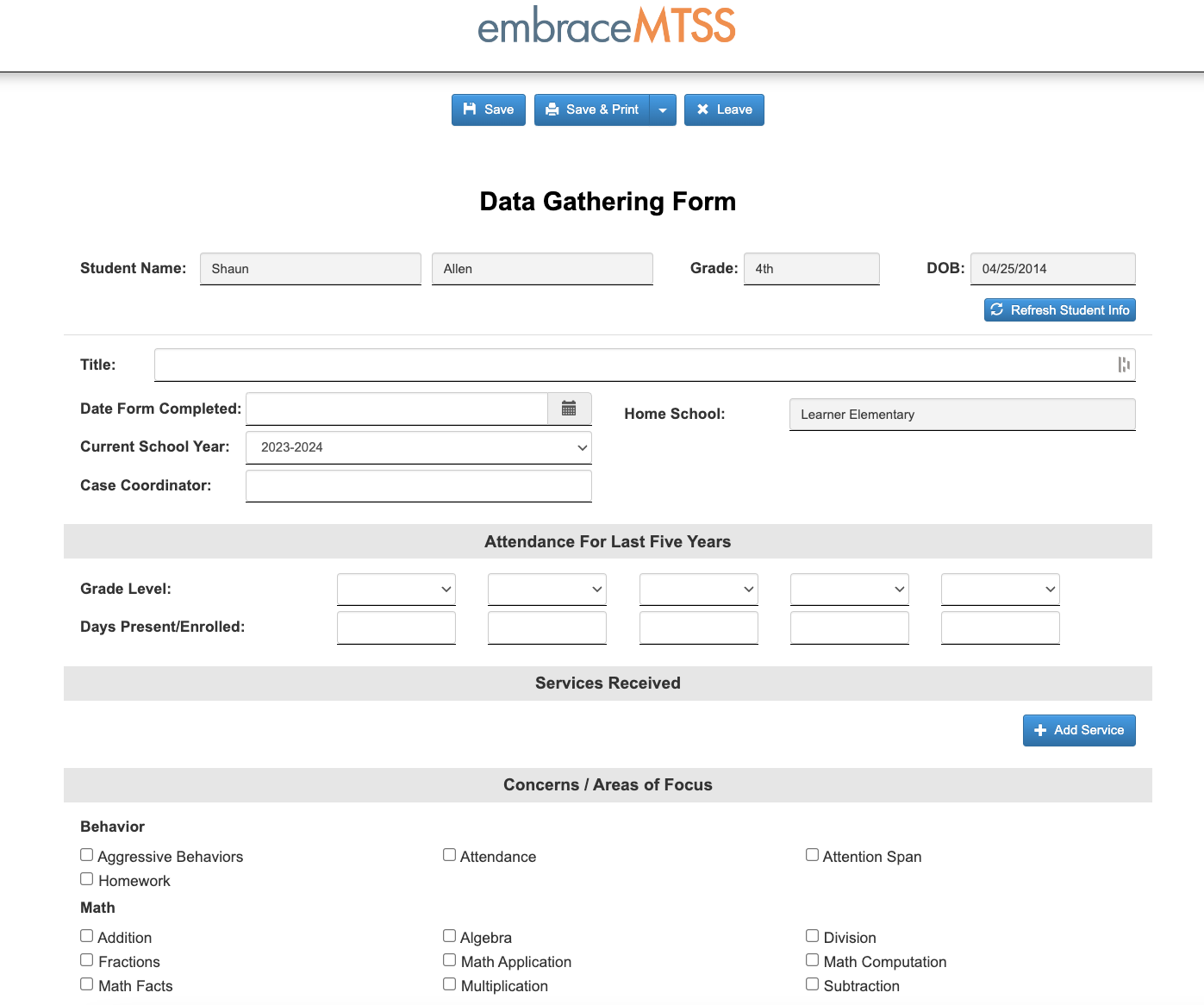Open the Current School Year dropdown
This screenshot has height=1005, width=1204.
click(x=418, y=447)
